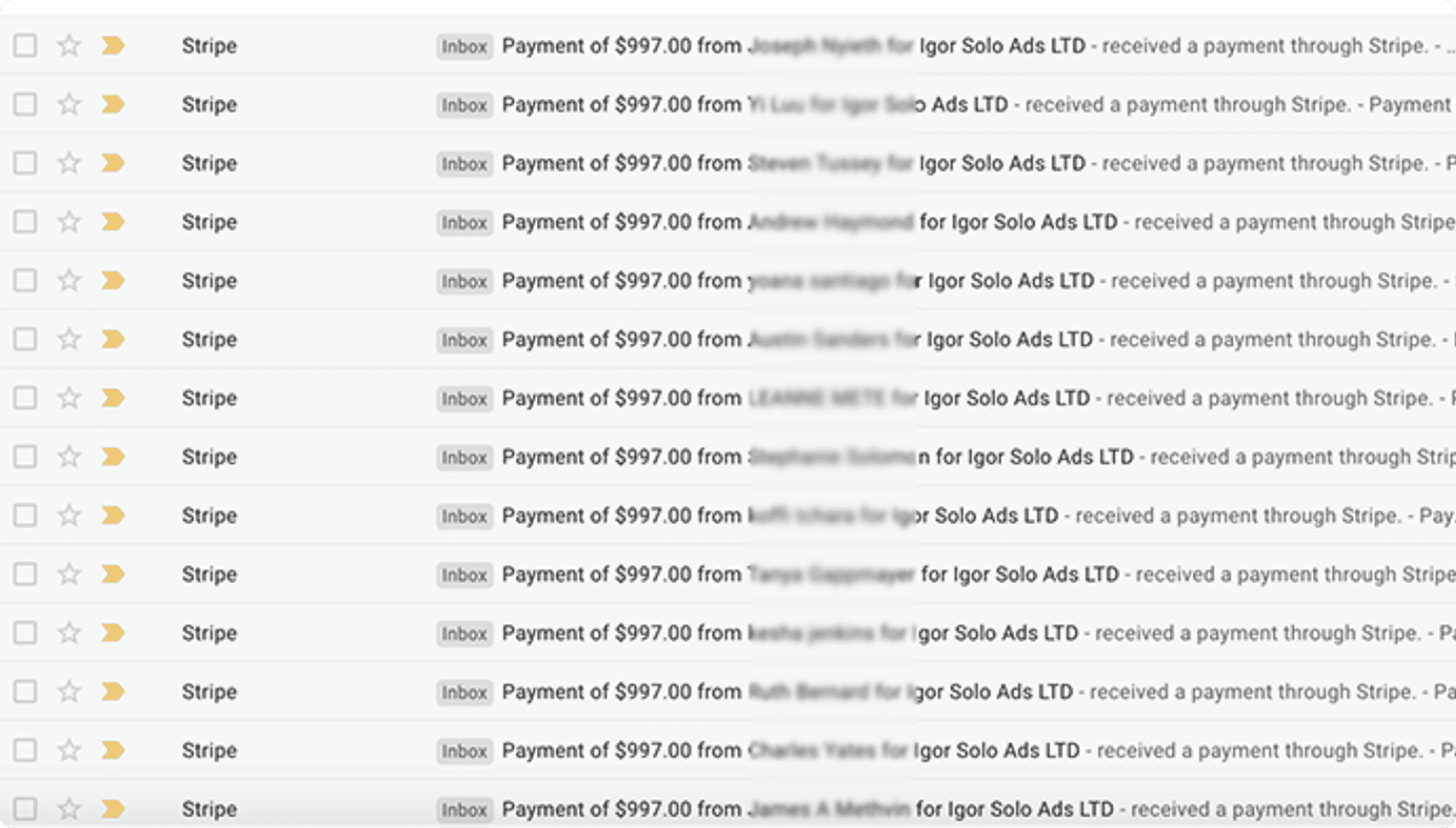The image size is (1456, 828).
Task: Star the Stripe email from Andrew Haymond
Action: click(x=69, y=221)
